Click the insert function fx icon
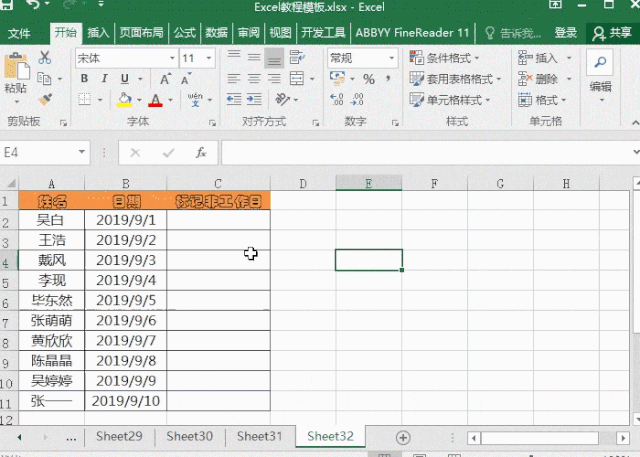640x457 pixels. point(201,153)
